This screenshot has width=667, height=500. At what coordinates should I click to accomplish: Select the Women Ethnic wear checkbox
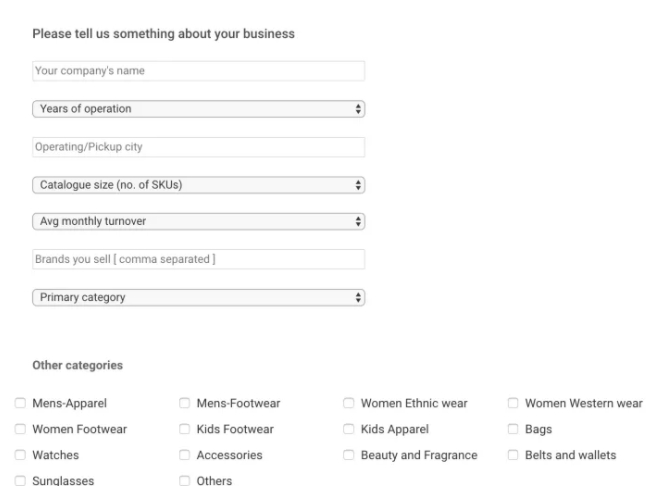pyautogui.click(x=349, y=404)
